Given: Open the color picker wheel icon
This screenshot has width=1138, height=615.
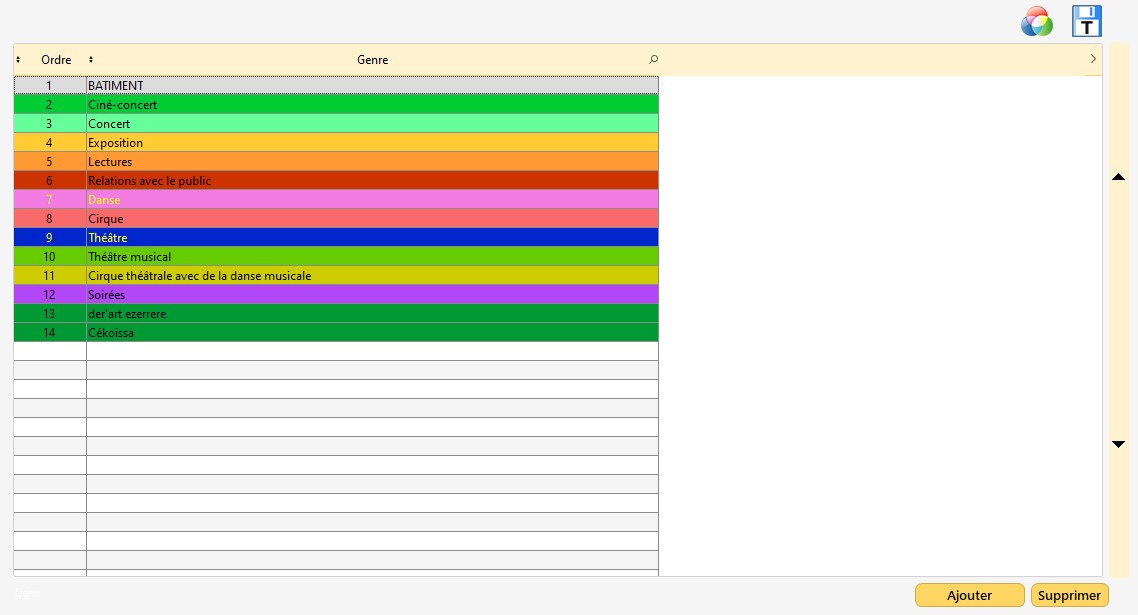Looking at the screenshot, I should 1037,21.
